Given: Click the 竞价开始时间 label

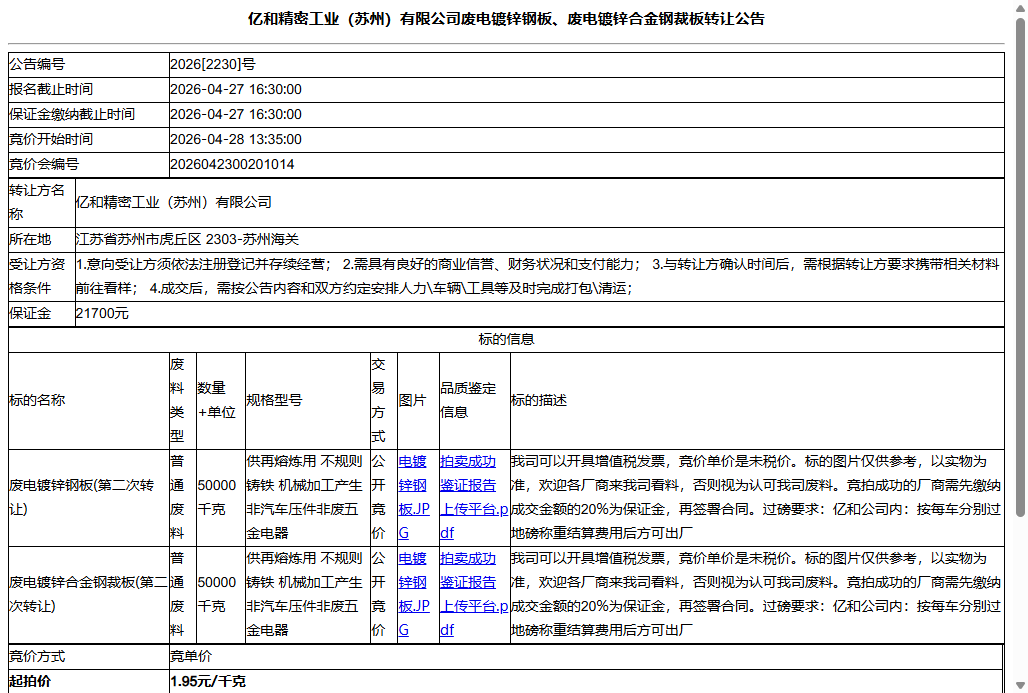Looking at the screenshot, I should click(x=51, y=139).
